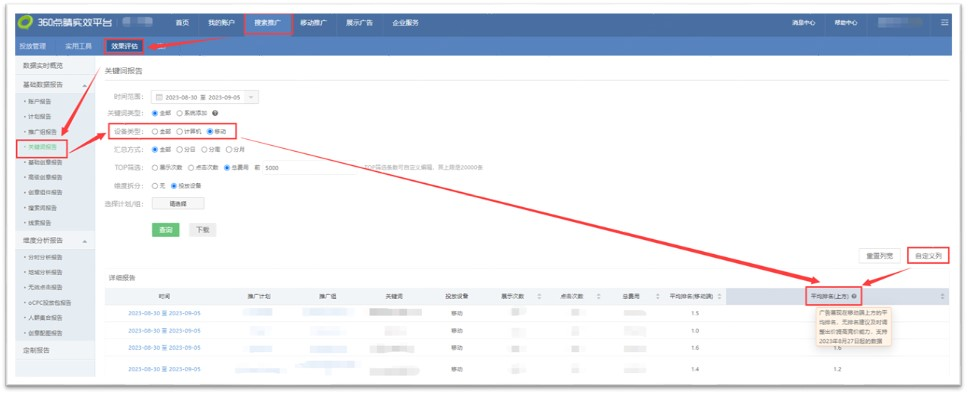969x395 pixels.
Task: Click the green 查询 button
Action: (x=165, y=229)
